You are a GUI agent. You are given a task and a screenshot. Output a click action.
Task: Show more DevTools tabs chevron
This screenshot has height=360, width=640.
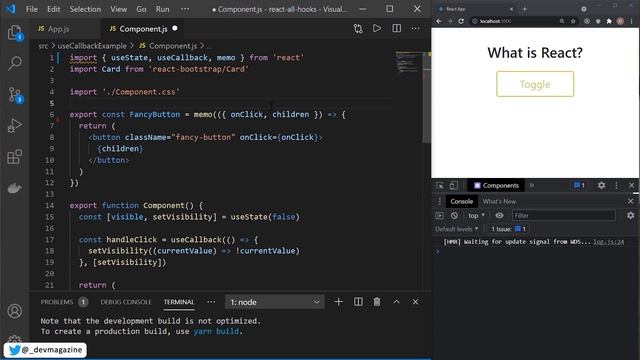tap(531, 185)
